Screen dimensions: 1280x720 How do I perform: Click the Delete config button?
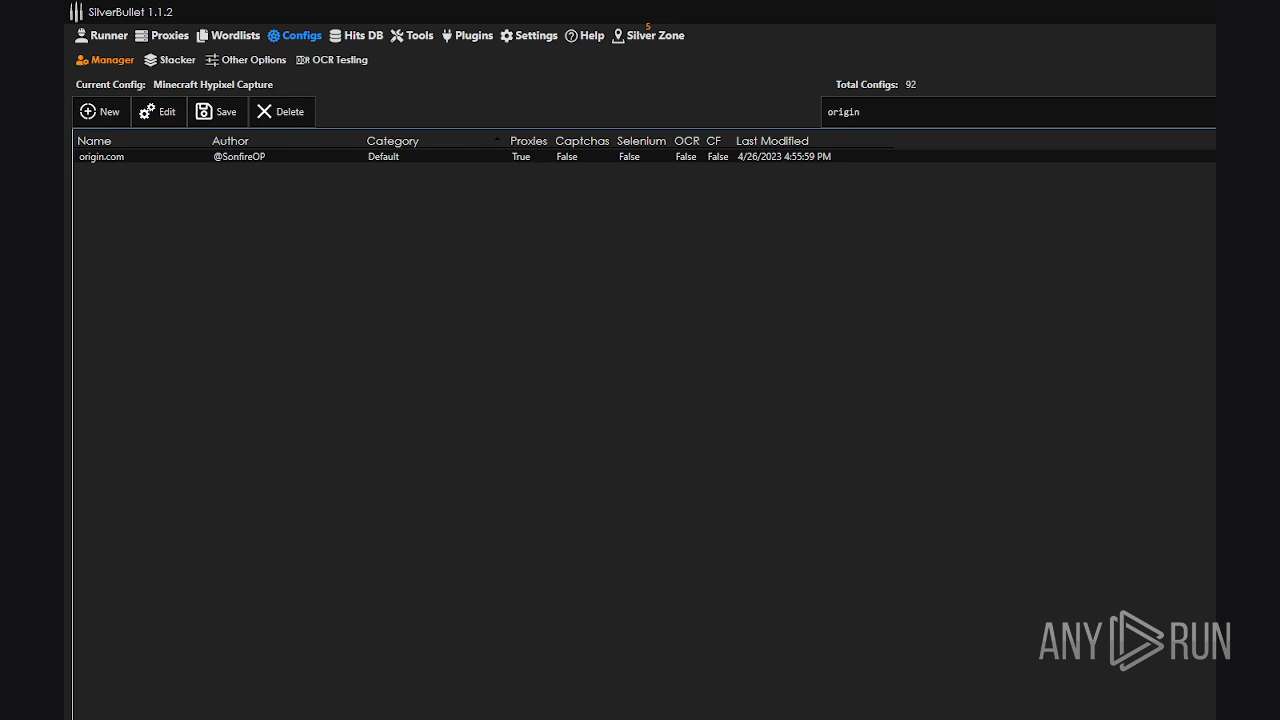tap(281, 112)
